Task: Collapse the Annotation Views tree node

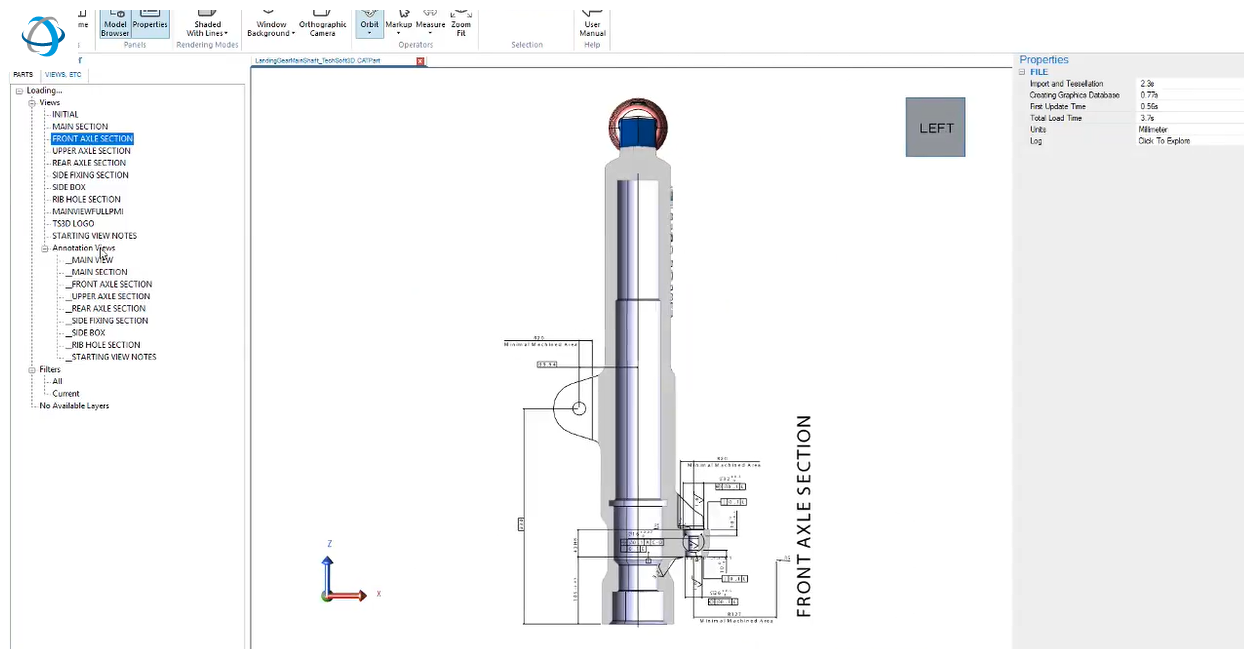Action: 45,248
